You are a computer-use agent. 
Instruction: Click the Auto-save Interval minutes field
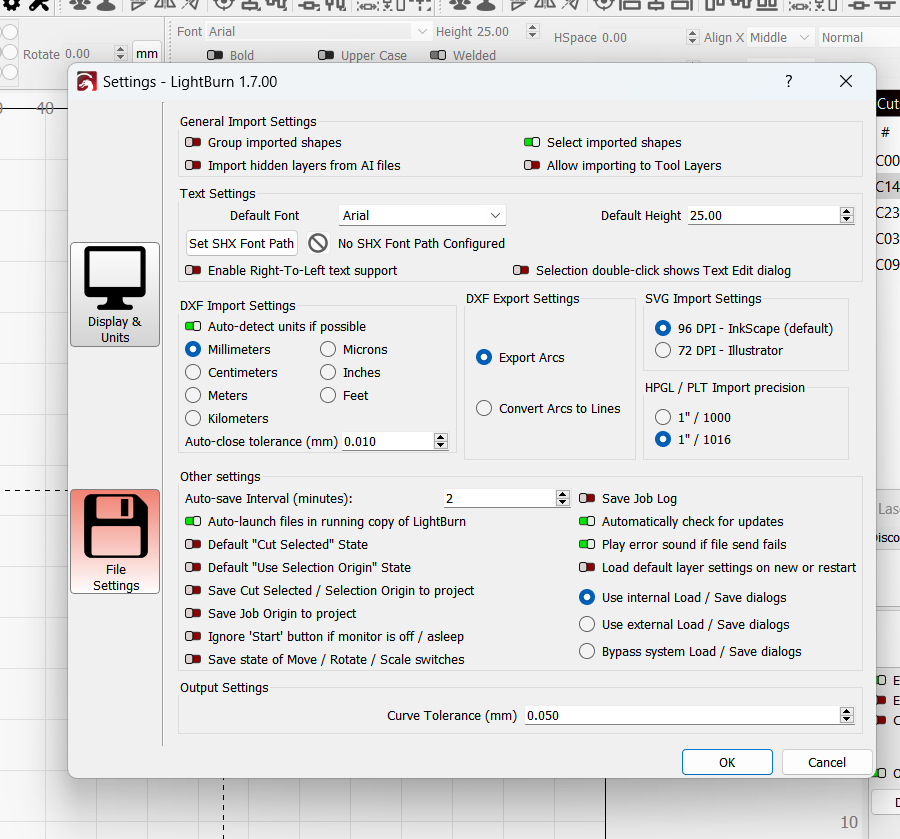[500, 498]
